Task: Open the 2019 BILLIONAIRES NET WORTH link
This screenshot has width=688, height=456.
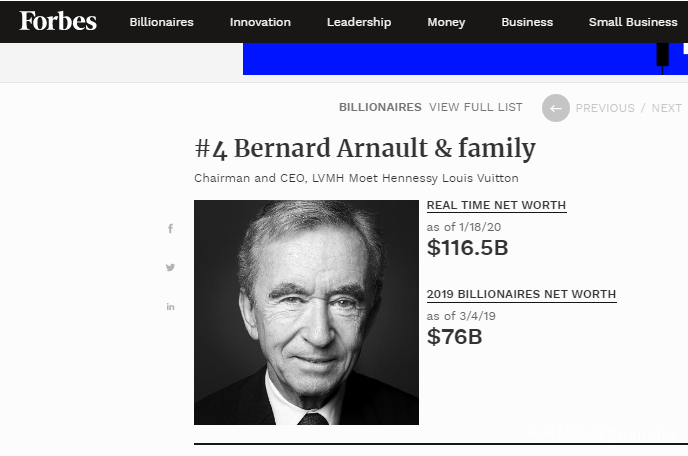Action: click(x=521, y=294)
